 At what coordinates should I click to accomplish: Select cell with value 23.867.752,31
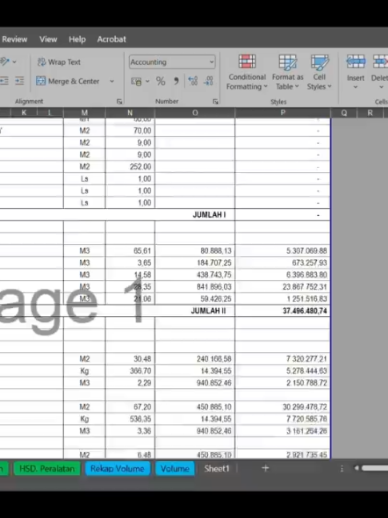(283, 287)
